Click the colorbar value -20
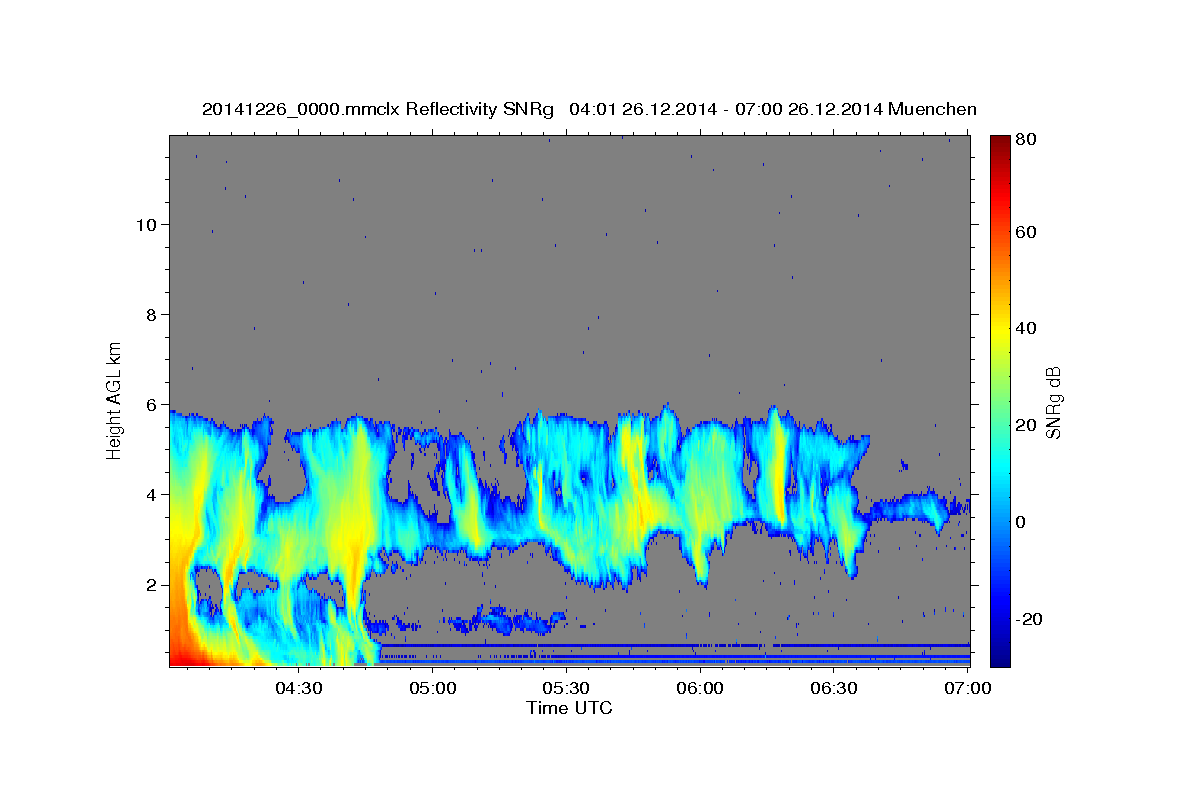1200x800 pixels. click(1028, 619)
